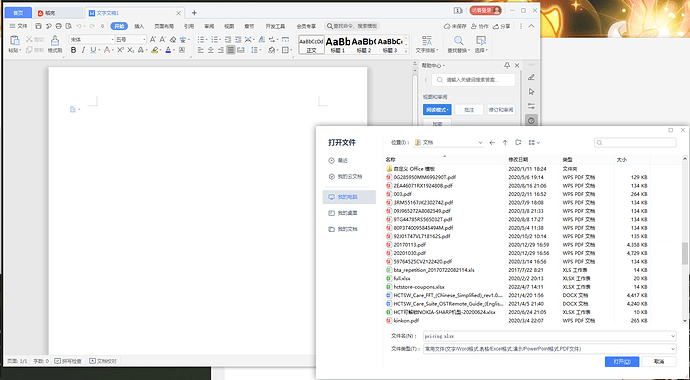690x380 pixels.
Task: Click the Undo arrow icon
Action: 78,26
